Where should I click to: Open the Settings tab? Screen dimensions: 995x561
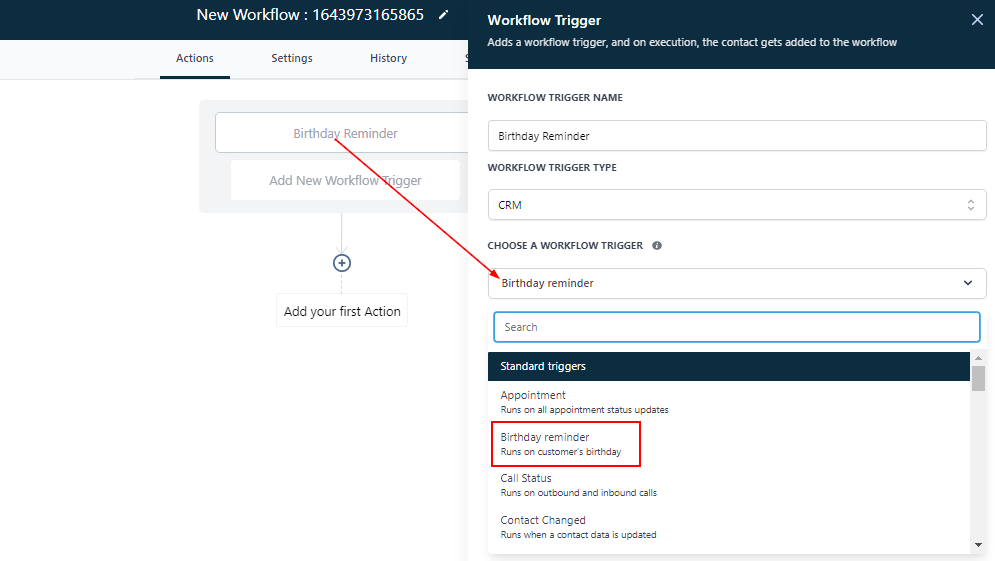coord(292,58)
